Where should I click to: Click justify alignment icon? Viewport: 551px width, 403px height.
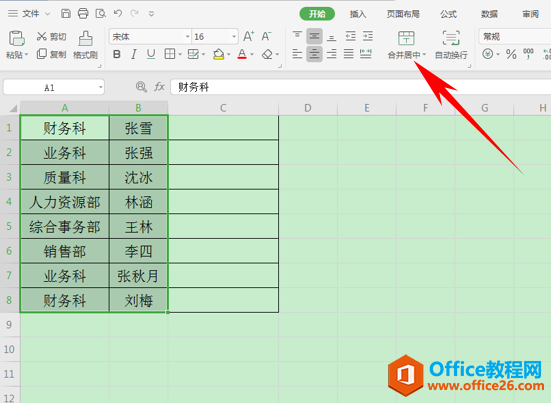(x=349, y=54)
